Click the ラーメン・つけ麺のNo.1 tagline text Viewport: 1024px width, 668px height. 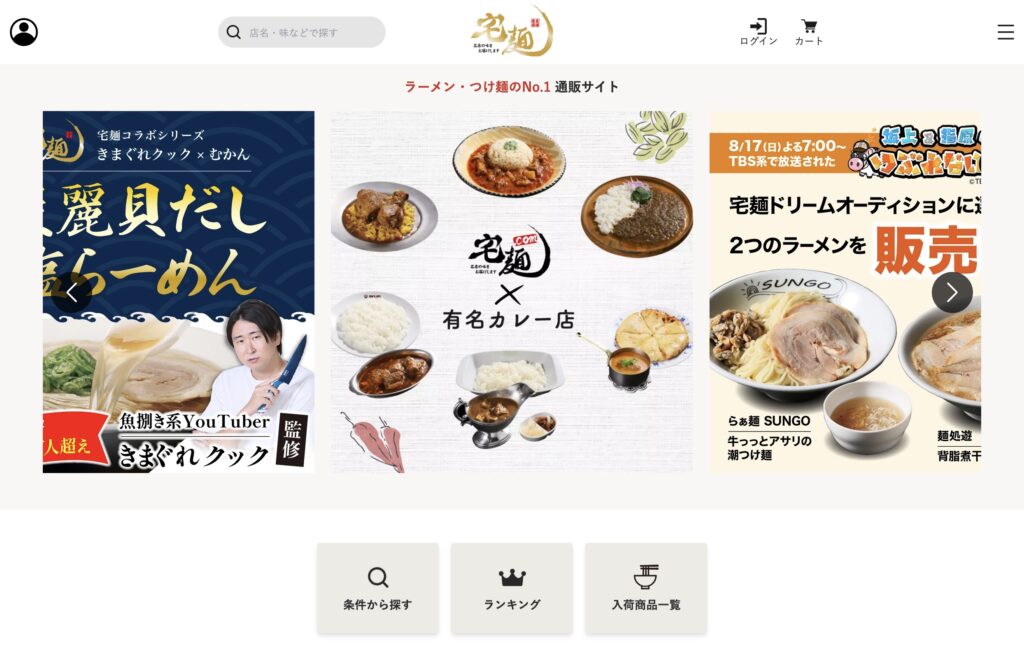(477, 87)
